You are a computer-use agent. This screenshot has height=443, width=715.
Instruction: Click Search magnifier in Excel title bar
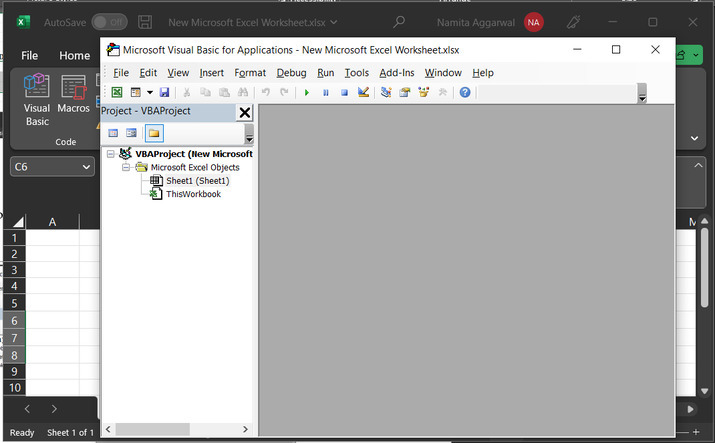399,21
